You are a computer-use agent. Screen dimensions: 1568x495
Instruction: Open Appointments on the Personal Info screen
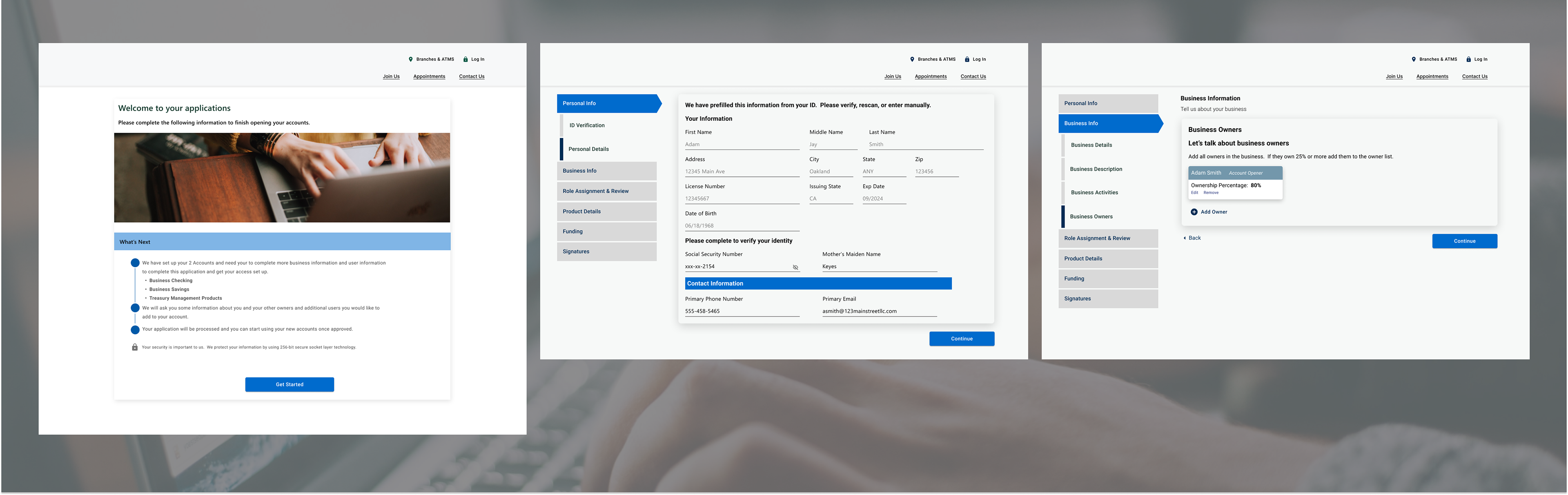[931, 76]
